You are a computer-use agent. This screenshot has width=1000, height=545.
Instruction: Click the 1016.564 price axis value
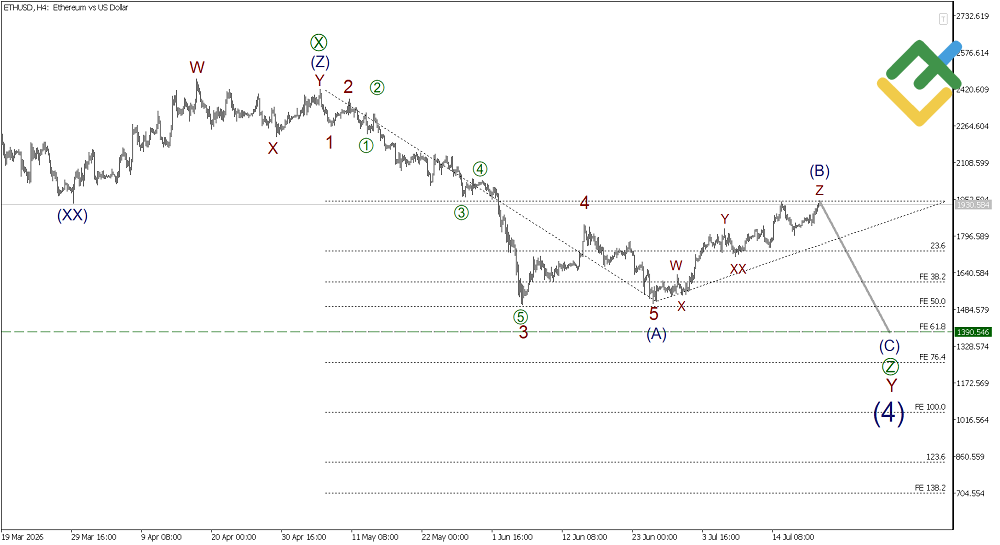973,420
